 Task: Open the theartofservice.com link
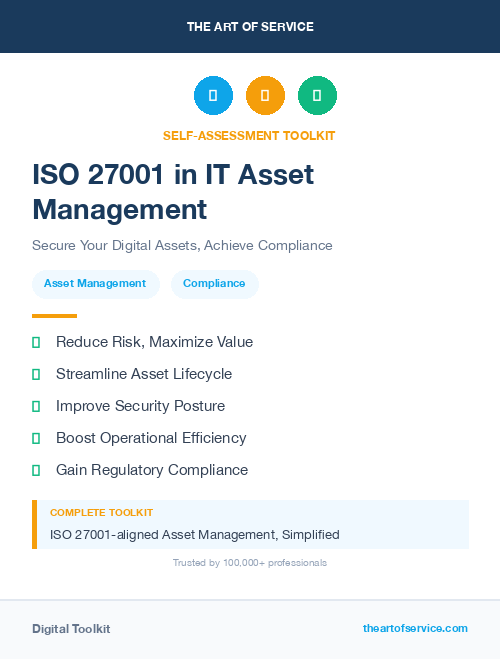click(x=415, y=628)
